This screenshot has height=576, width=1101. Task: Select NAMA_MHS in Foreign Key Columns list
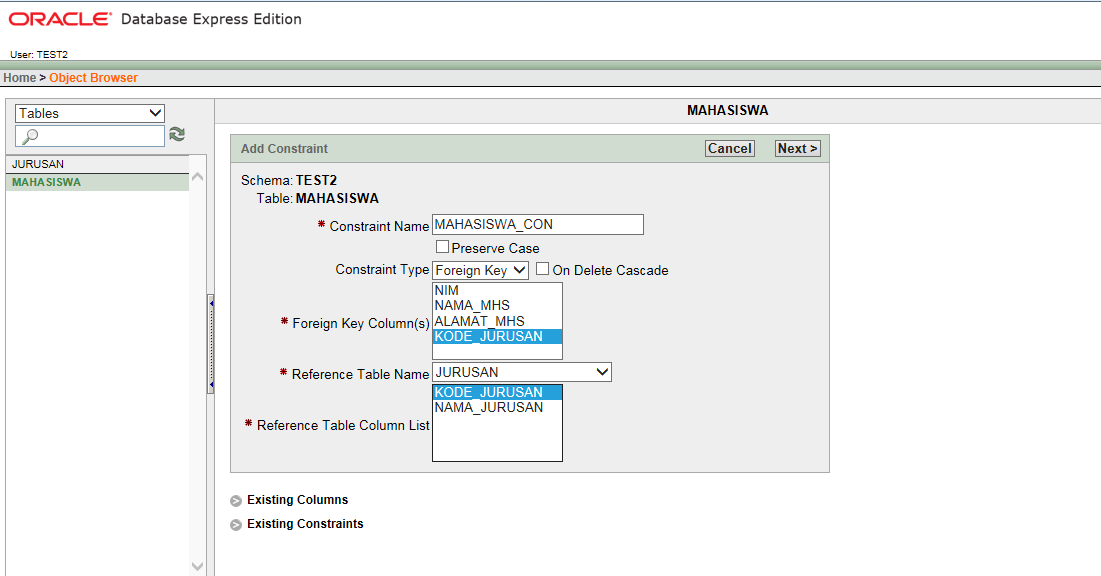[x=497, y=306]
